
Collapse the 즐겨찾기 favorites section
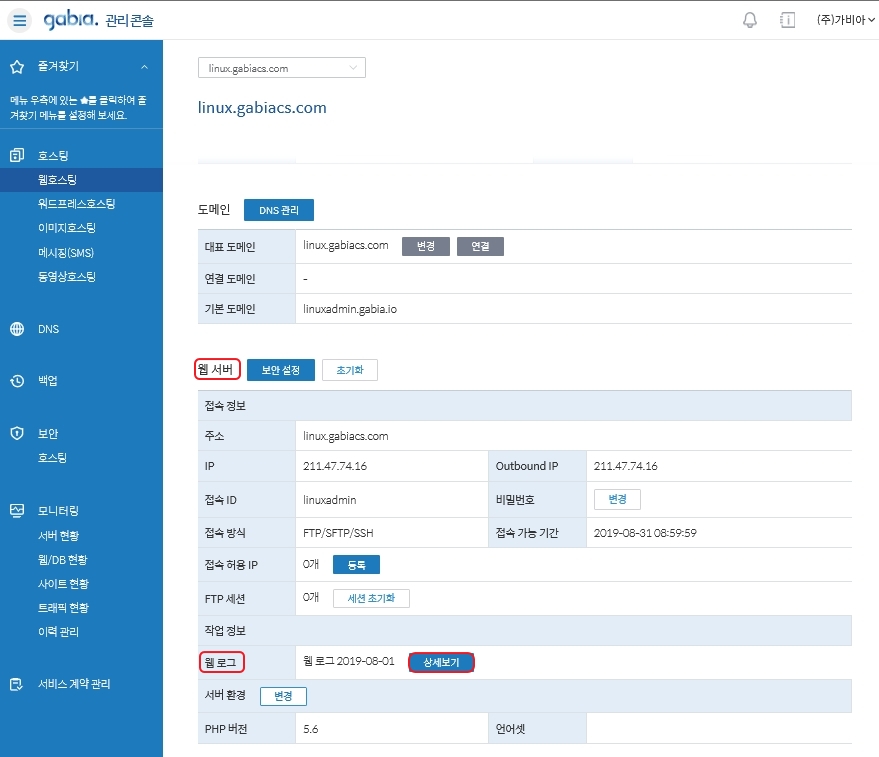click(x=144, y=67)
